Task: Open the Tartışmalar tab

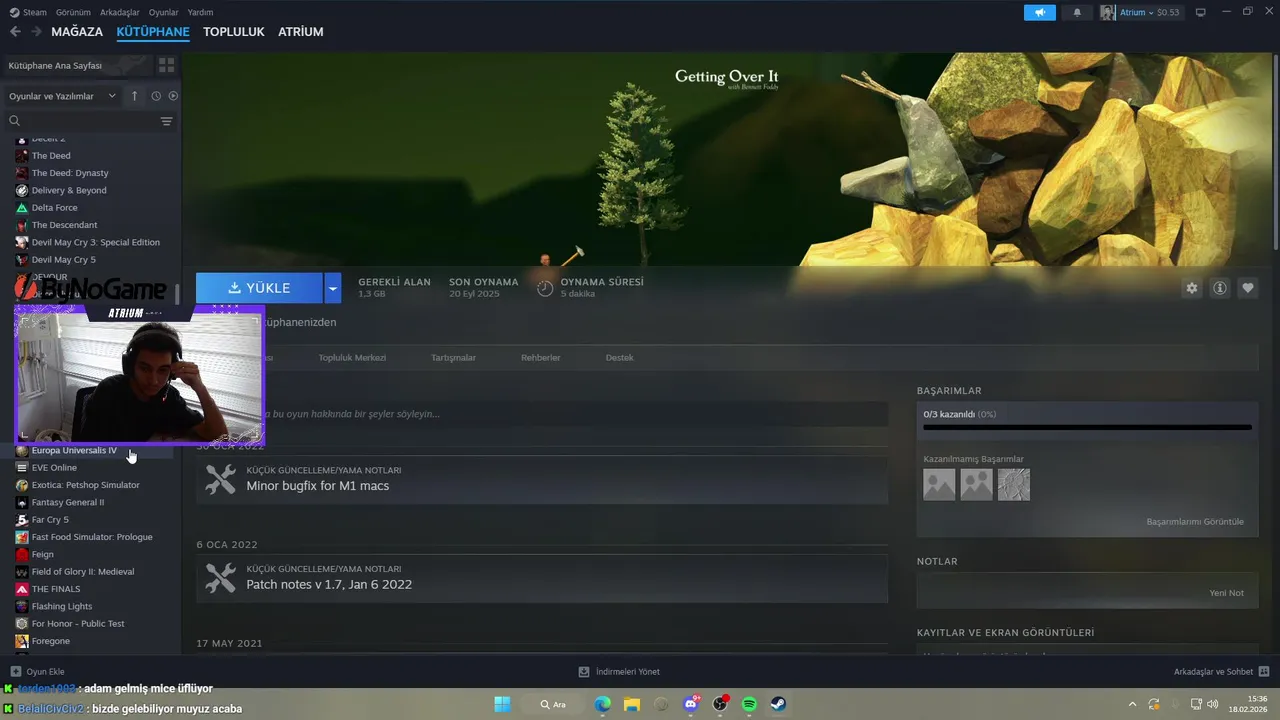Action: [453, 358]
